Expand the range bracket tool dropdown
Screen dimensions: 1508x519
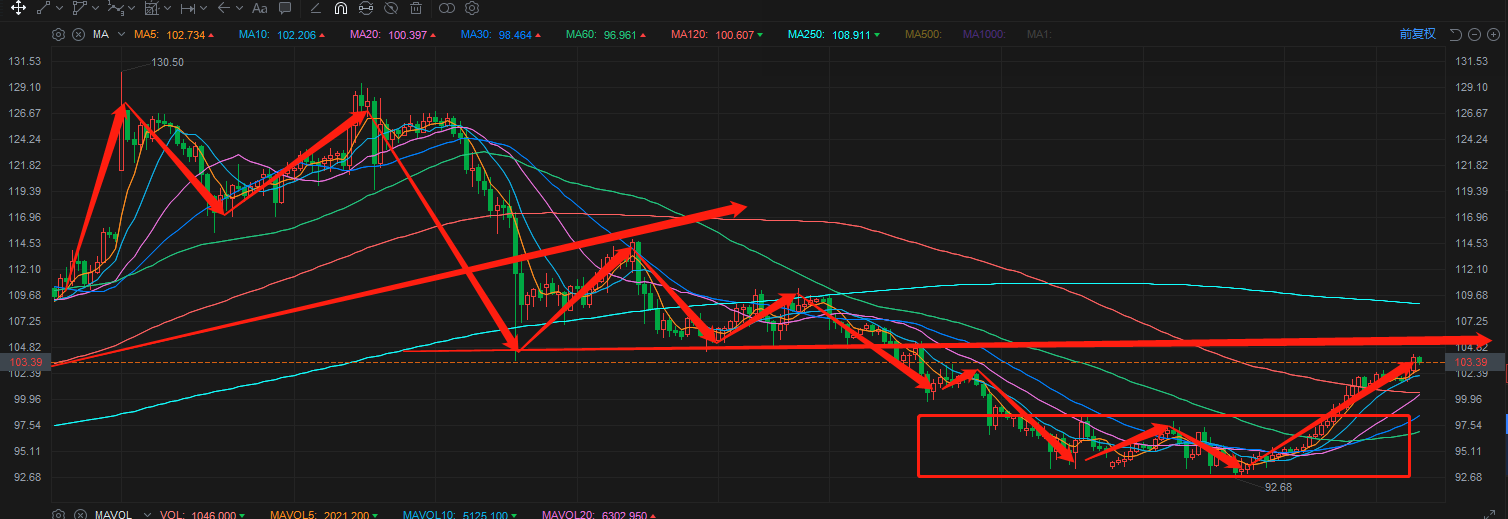(x=204, y=8)
